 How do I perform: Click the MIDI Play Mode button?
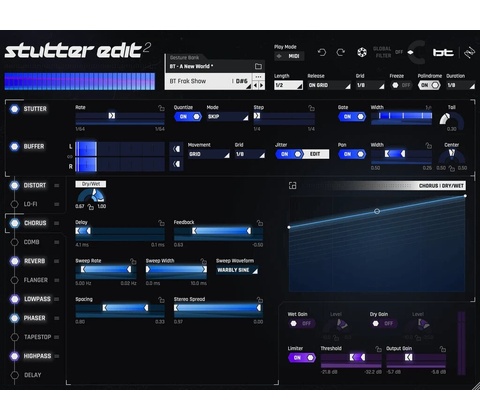pyautogui.click(x=289, y=56)
